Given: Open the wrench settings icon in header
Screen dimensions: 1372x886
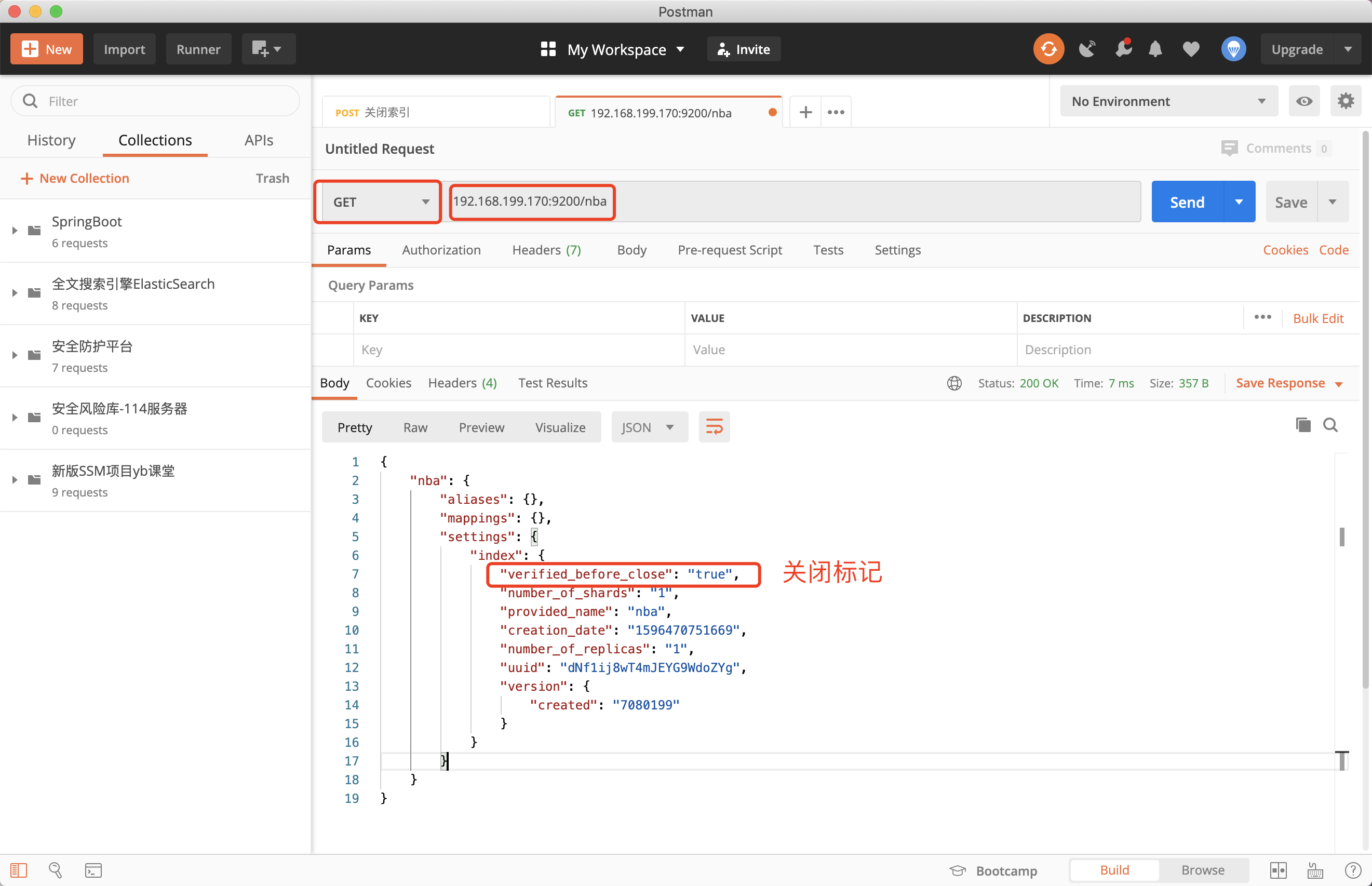Looking at the screenshot, I should point(1123,48).
